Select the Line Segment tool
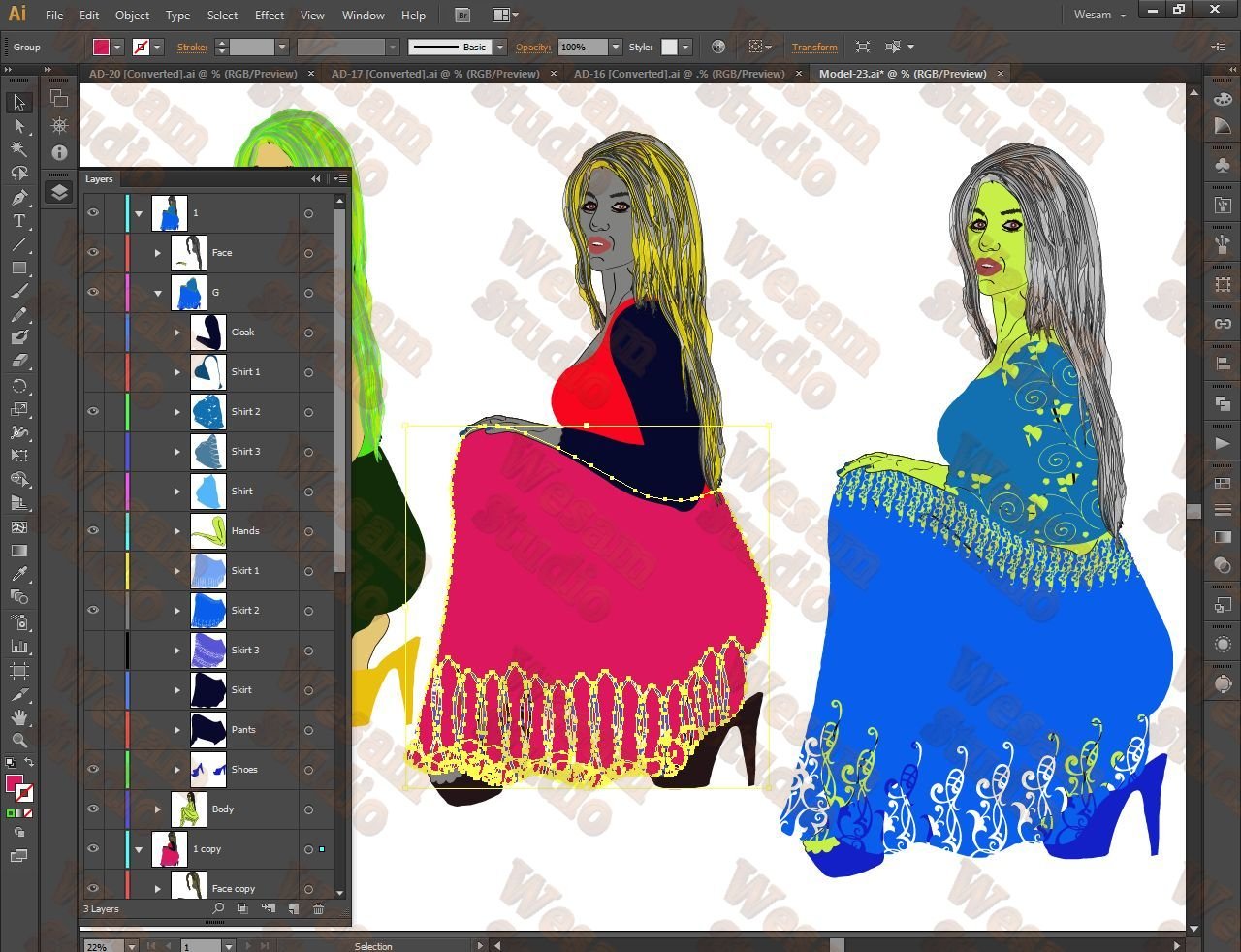The image size is (1241, 952). coord(19,244)
